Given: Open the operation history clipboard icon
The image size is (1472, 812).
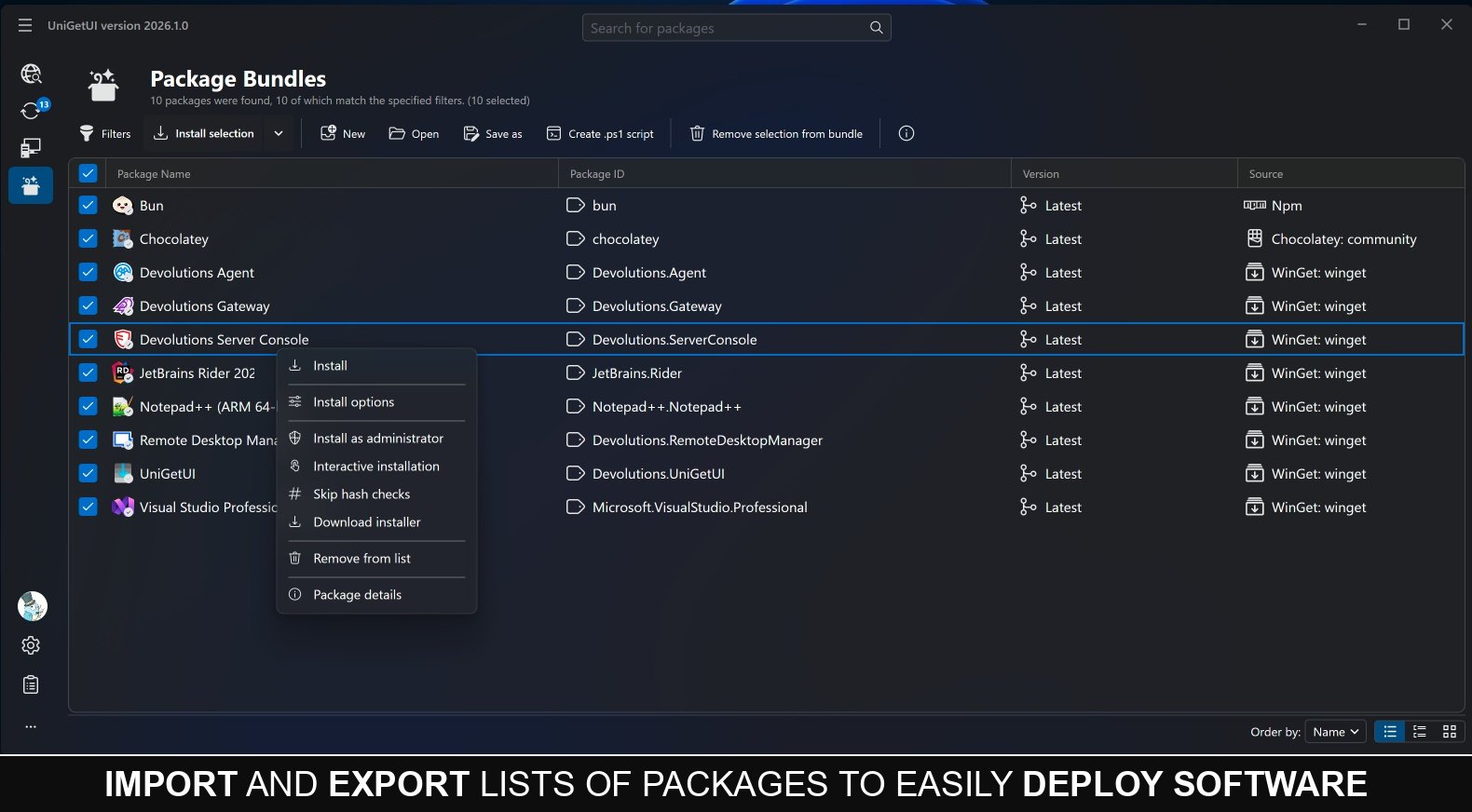Looking at the screenshot, I should (31, 685).
